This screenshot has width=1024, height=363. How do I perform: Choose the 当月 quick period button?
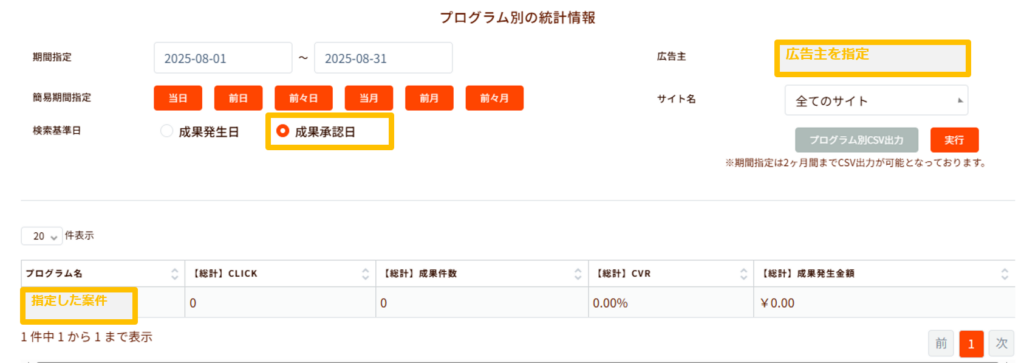pyautogui.click(x=369, y=98)
